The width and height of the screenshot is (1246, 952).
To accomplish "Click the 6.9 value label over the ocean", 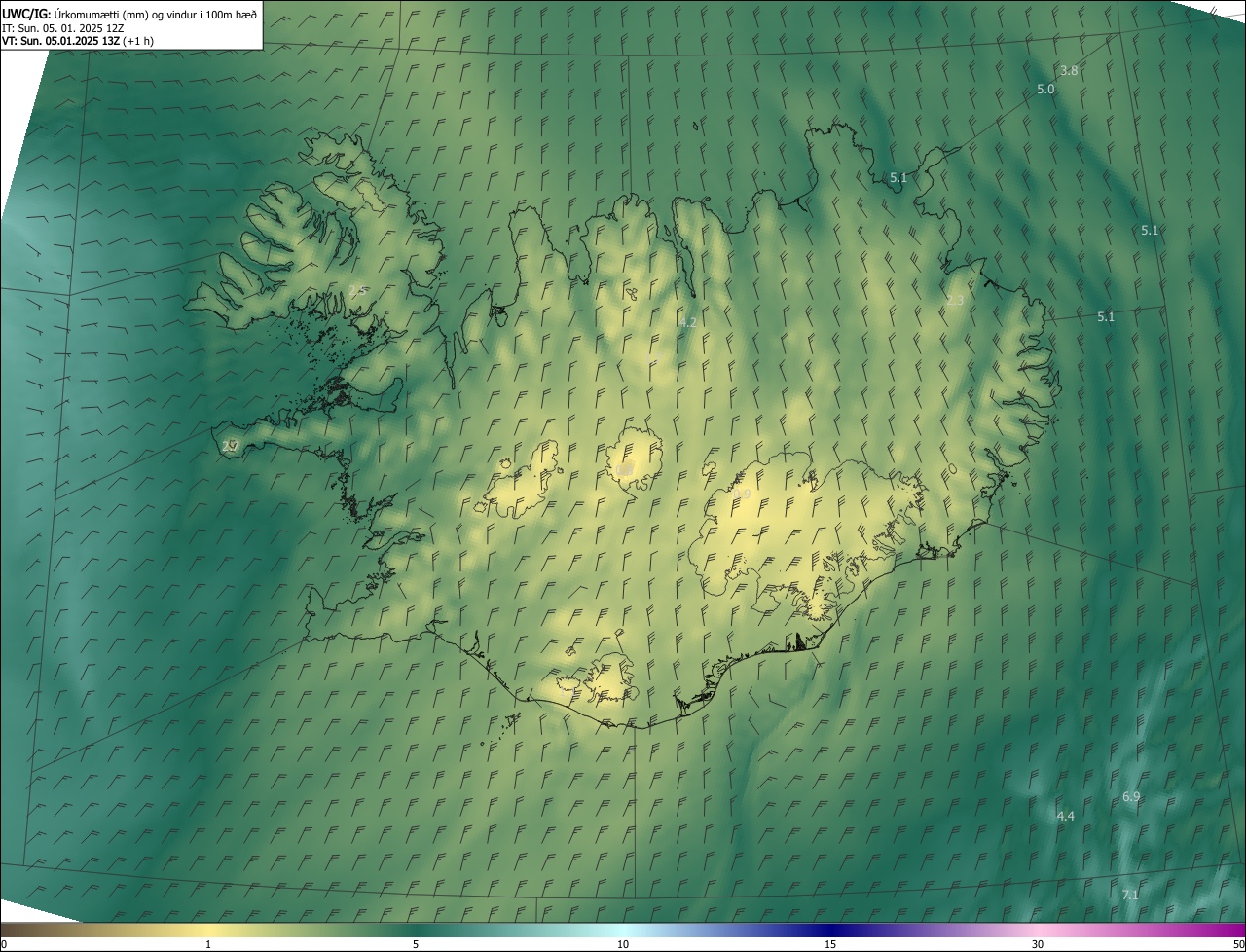I will [x=1131, y=796].
